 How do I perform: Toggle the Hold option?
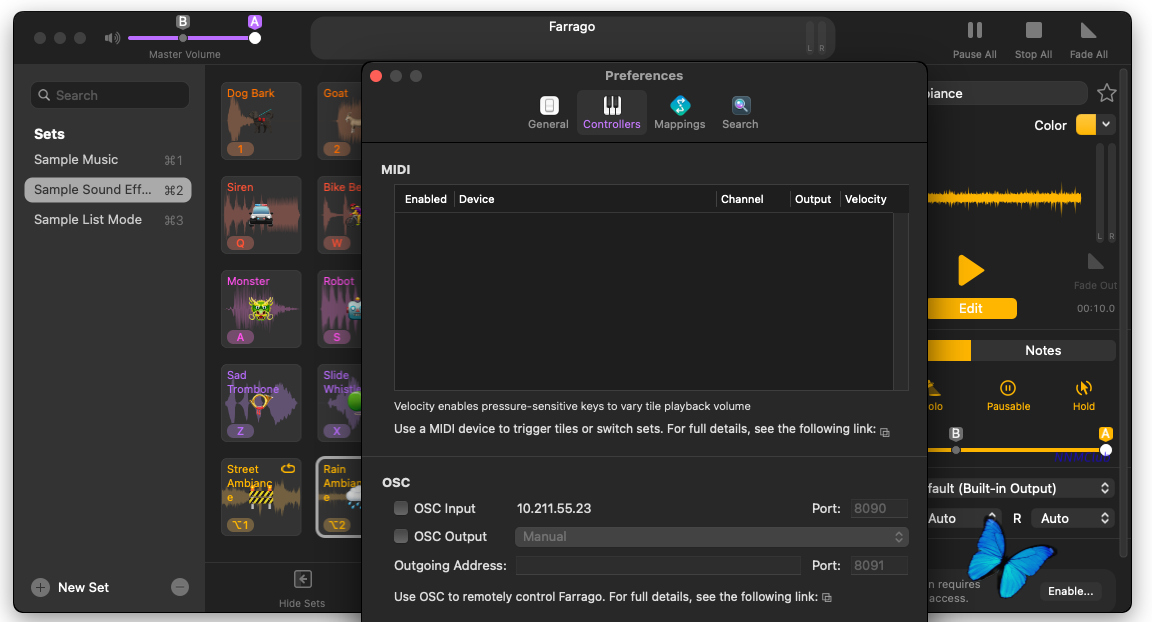1084,395
